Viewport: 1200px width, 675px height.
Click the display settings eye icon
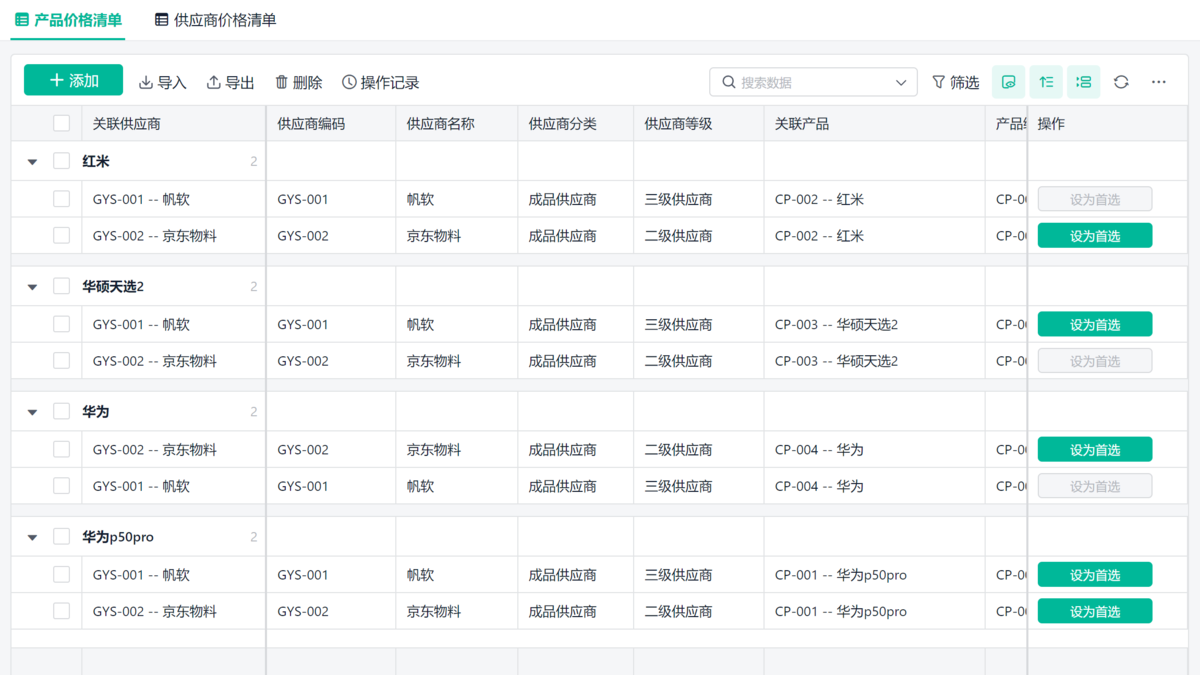tap(1008, 82)
